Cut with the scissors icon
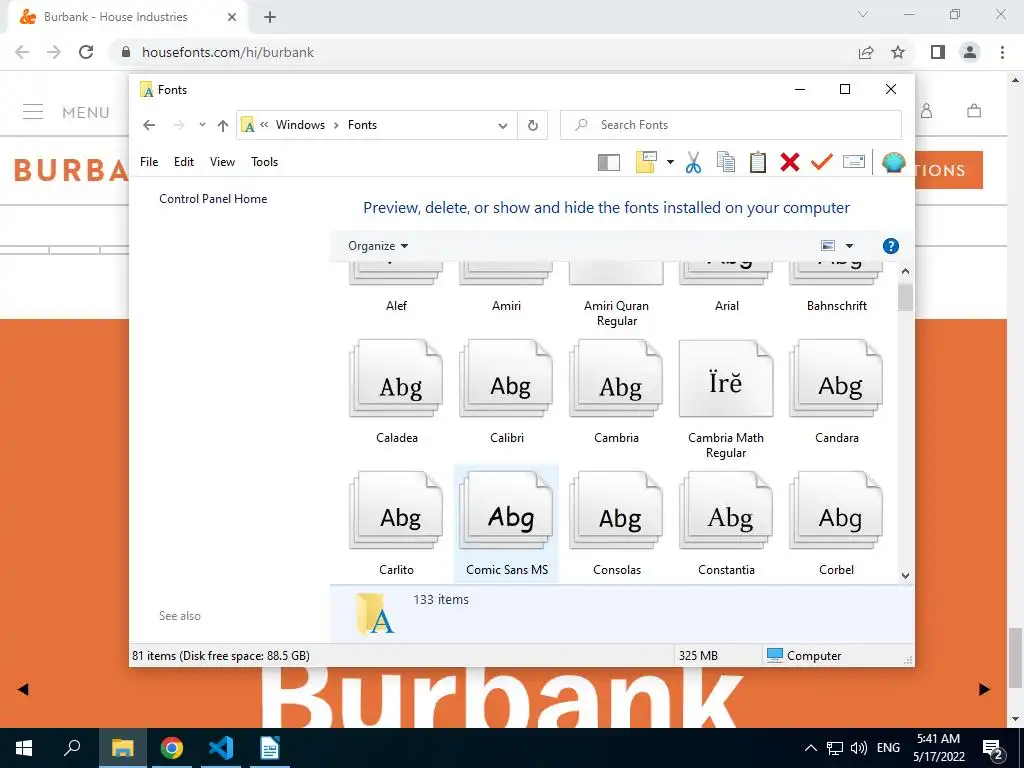This screenshot has height=768, width=1024. pyautogui.click(x=694, y=162)
